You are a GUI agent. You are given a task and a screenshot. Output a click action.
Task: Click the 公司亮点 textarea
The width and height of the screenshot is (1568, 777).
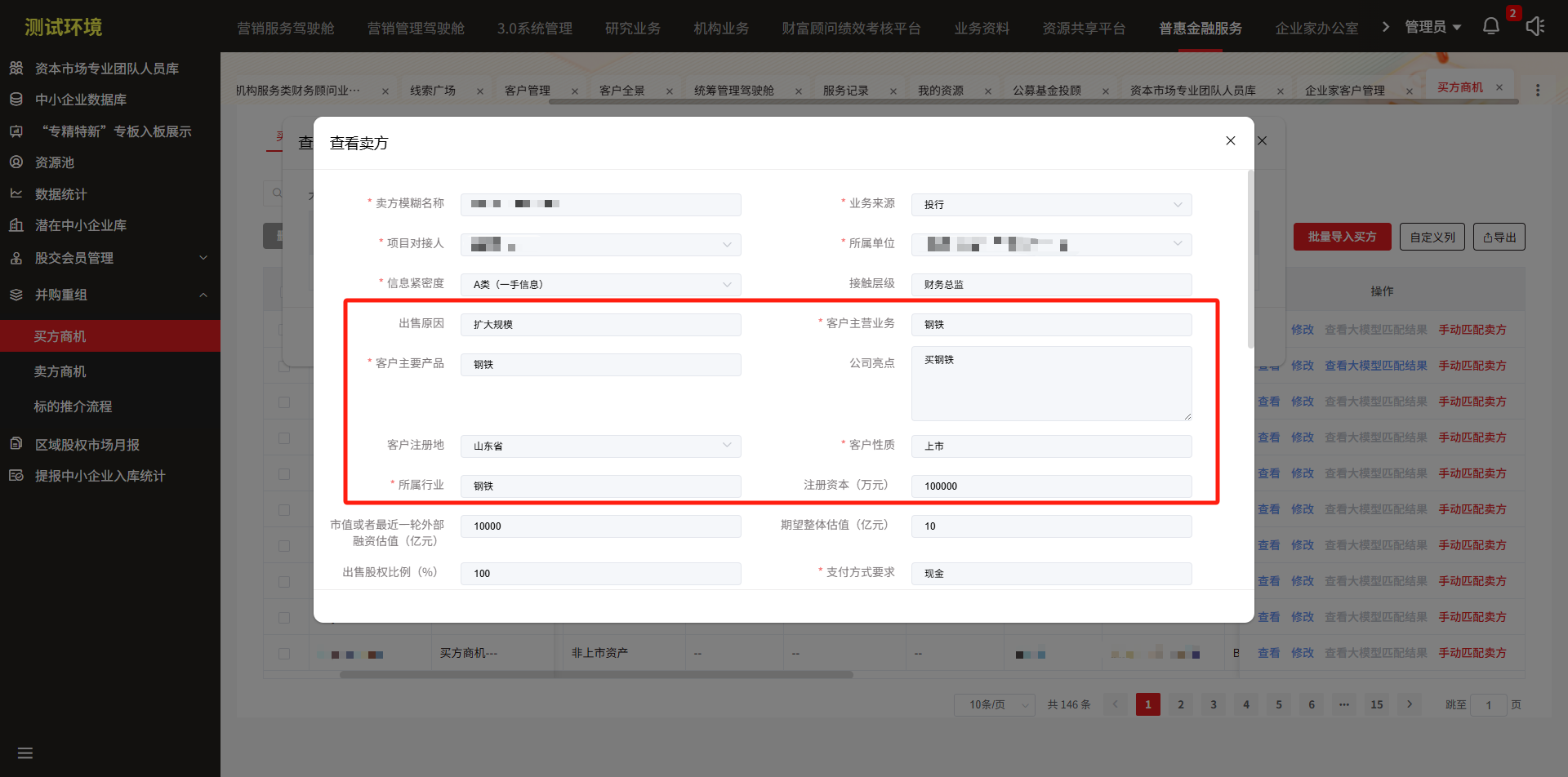[1051, 384]
